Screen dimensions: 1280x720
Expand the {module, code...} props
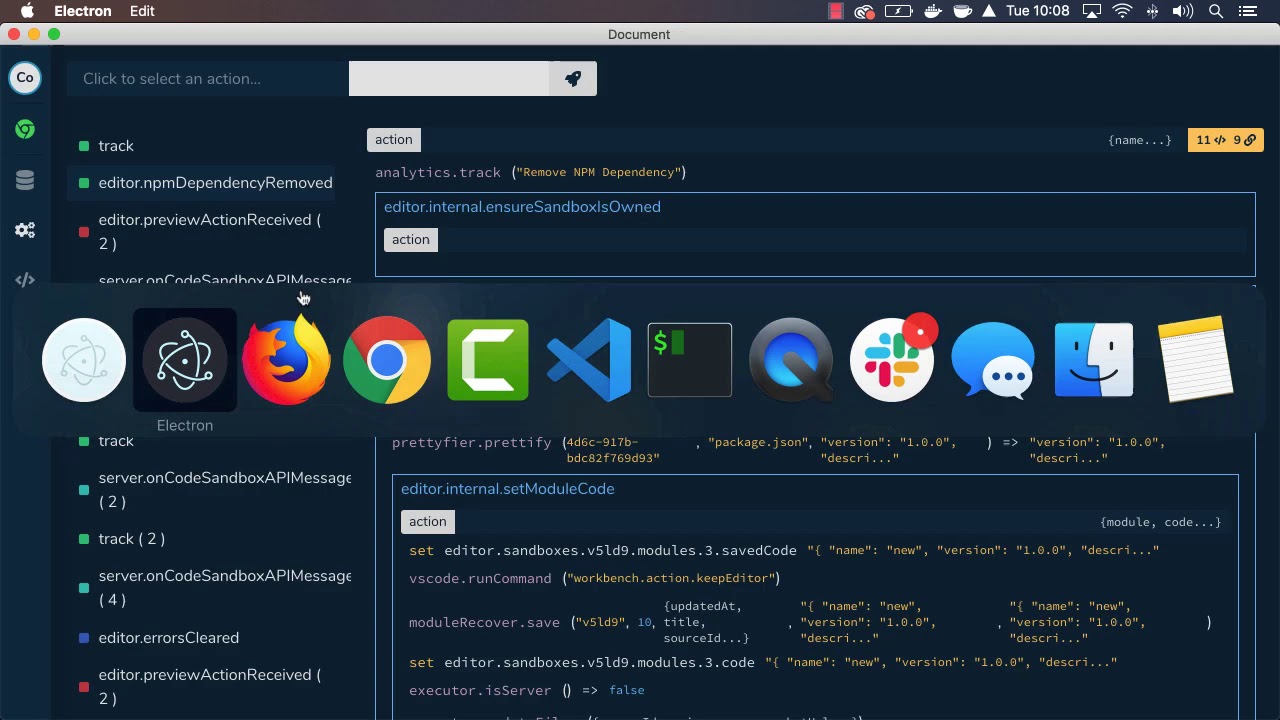point(1160,522)
